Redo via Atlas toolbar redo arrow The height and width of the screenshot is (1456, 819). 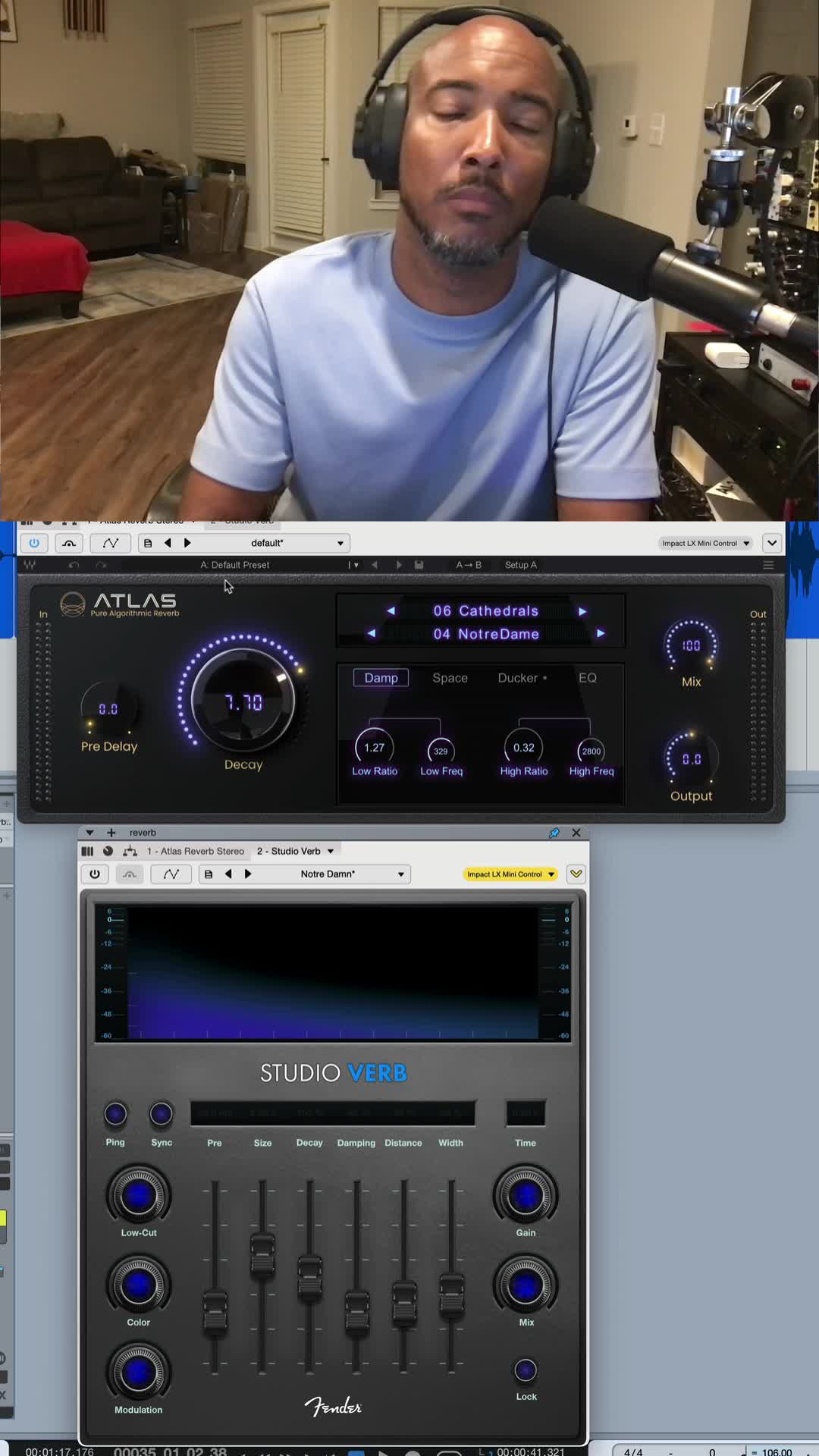101,565
